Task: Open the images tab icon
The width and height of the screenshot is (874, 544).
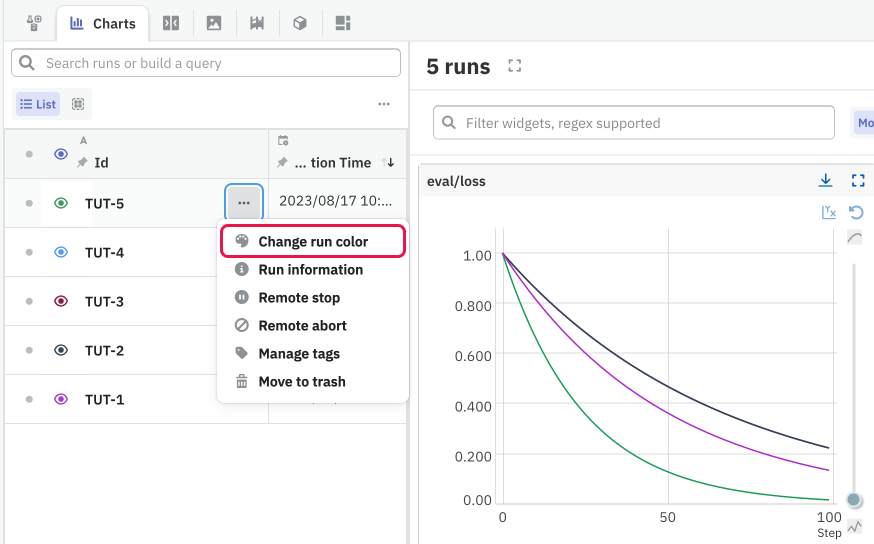Action: tap(214, 23)
